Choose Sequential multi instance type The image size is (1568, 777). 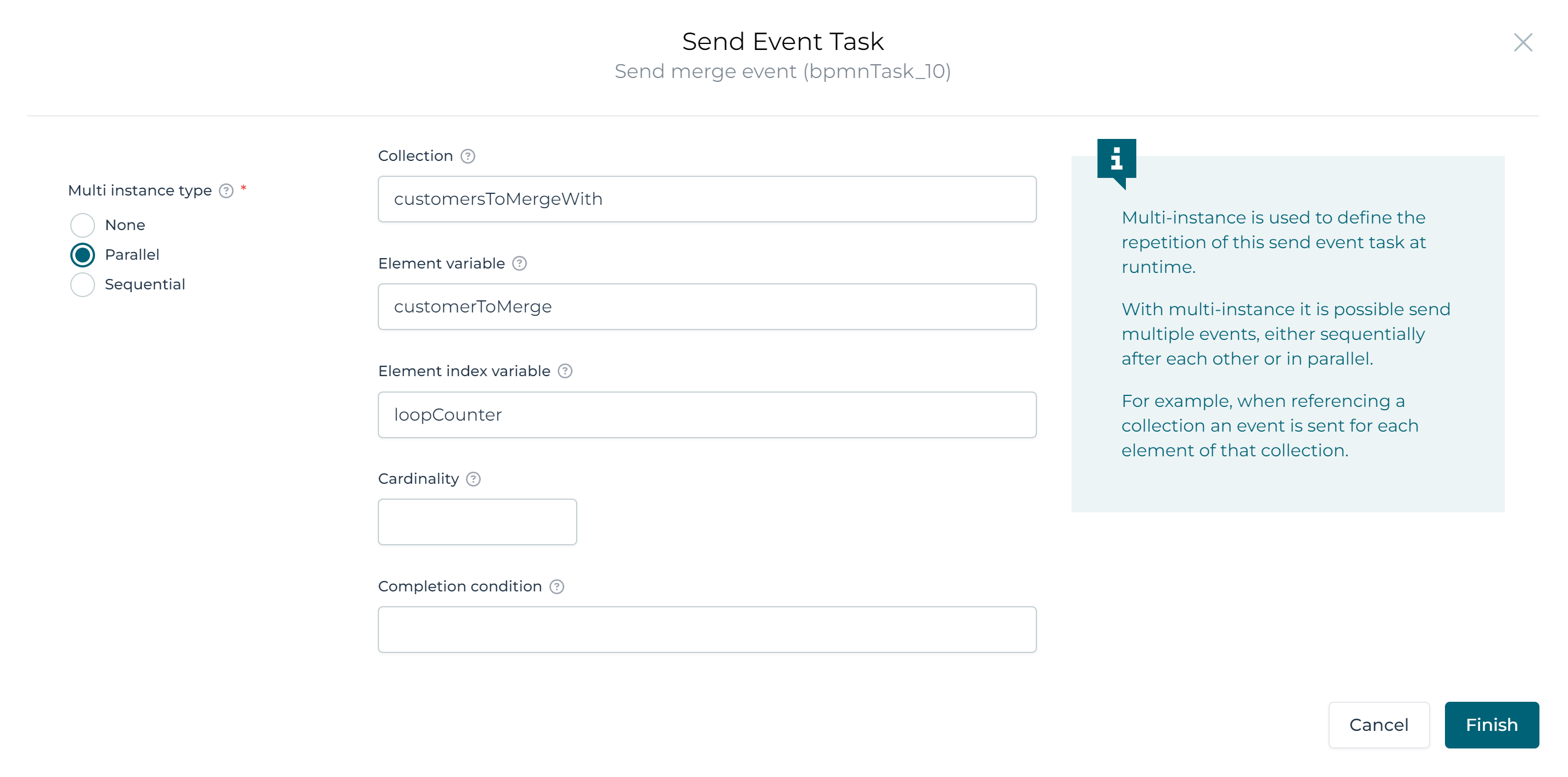[x=82, y=285]
